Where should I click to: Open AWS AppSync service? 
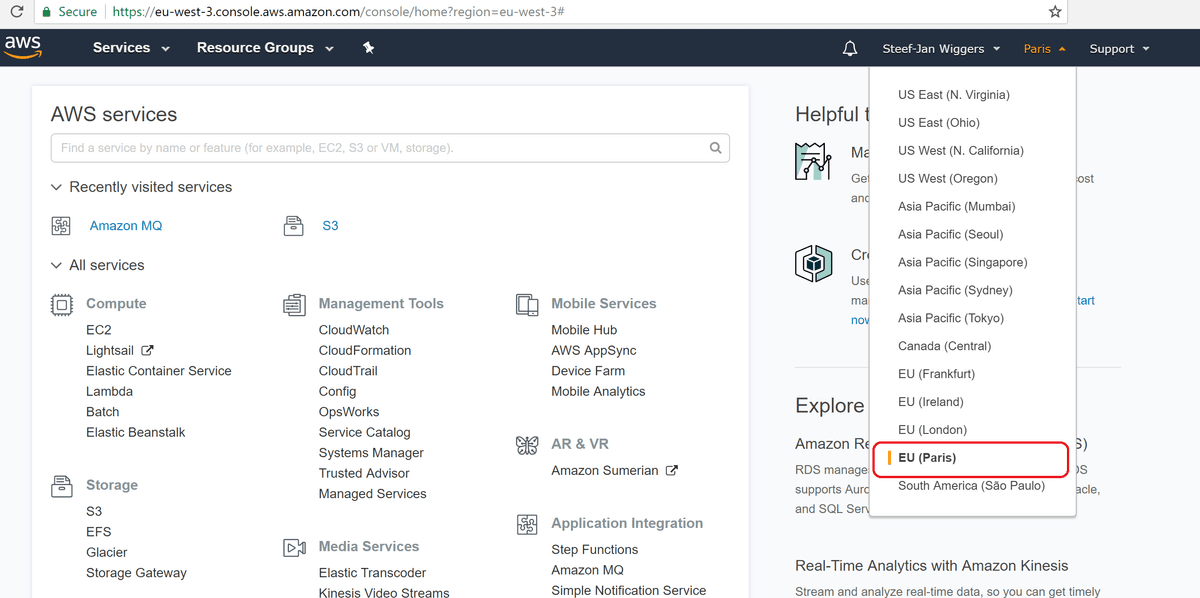coord(594,351)
